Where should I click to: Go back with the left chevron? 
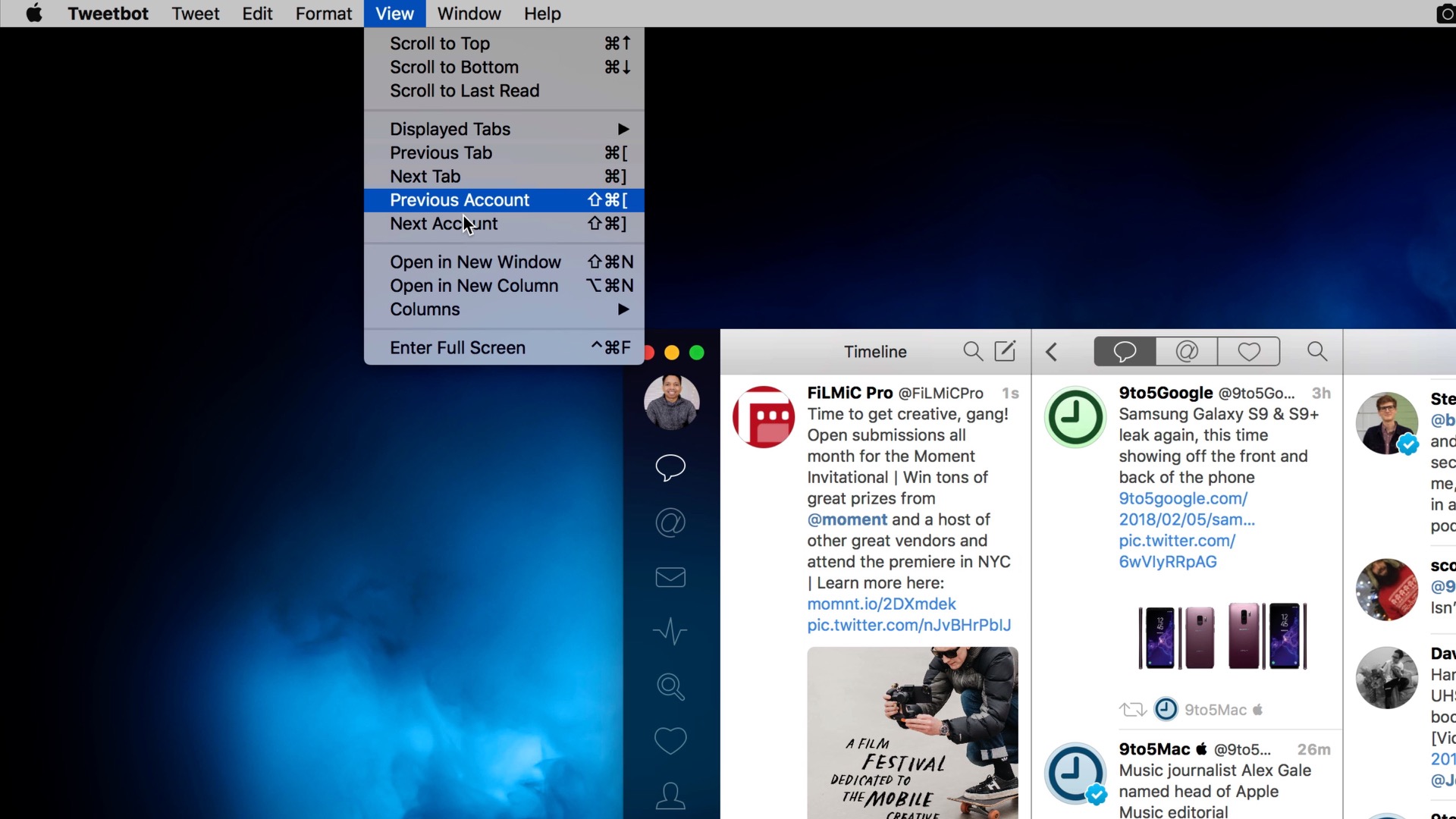1051,352
